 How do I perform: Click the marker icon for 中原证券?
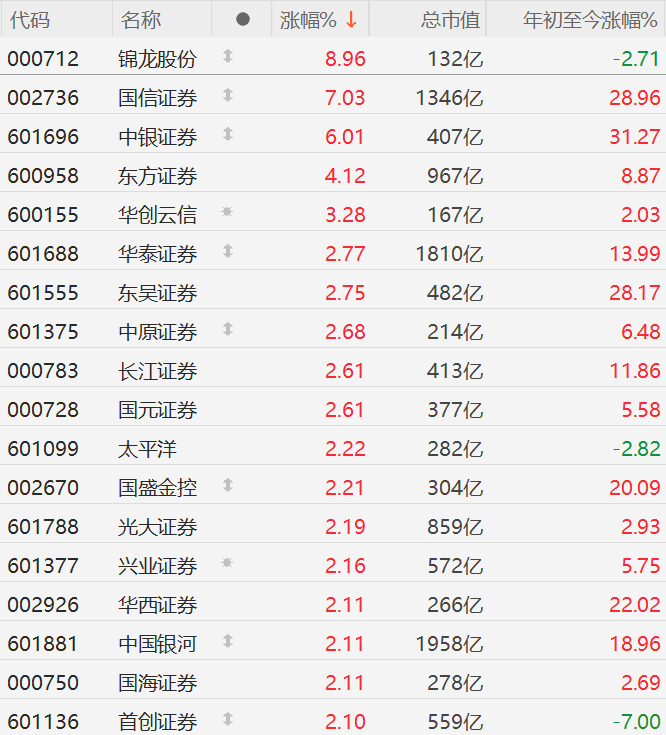click(x=228, y=329)
